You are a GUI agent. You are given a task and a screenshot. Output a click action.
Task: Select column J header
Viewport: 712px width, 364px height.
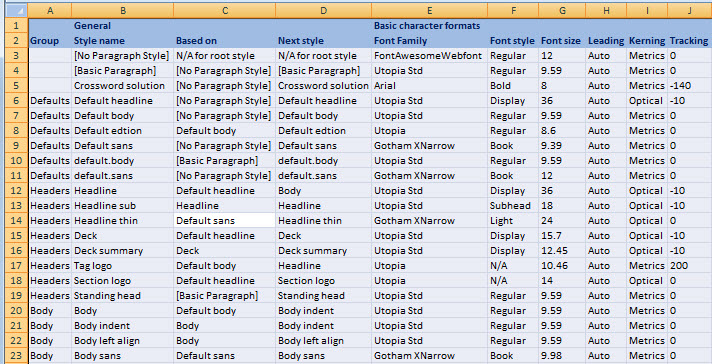tap(689, 10)
